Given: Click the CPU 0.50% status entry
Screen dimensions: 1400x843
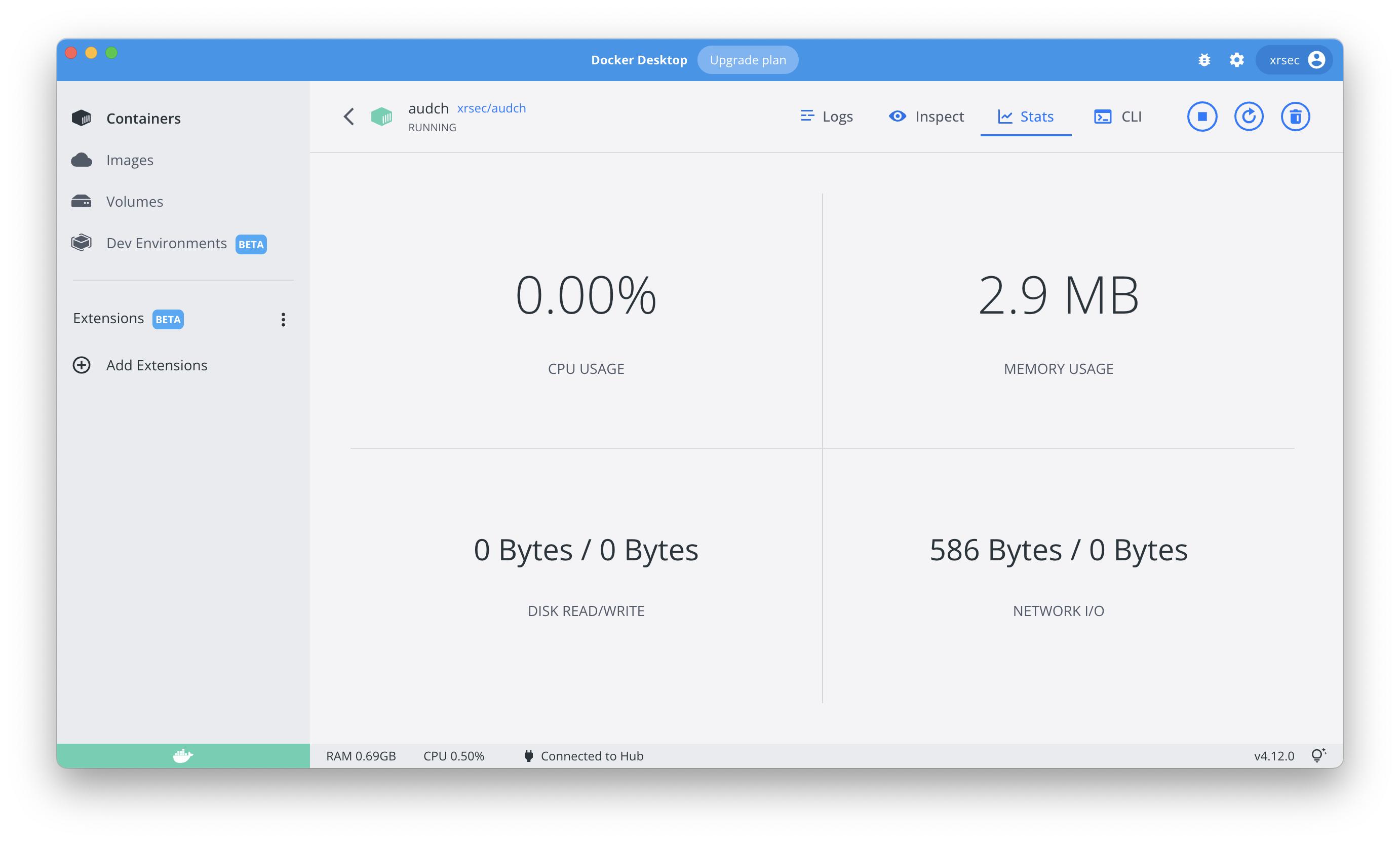Looking at the screenshot, I should pos(454,755).
